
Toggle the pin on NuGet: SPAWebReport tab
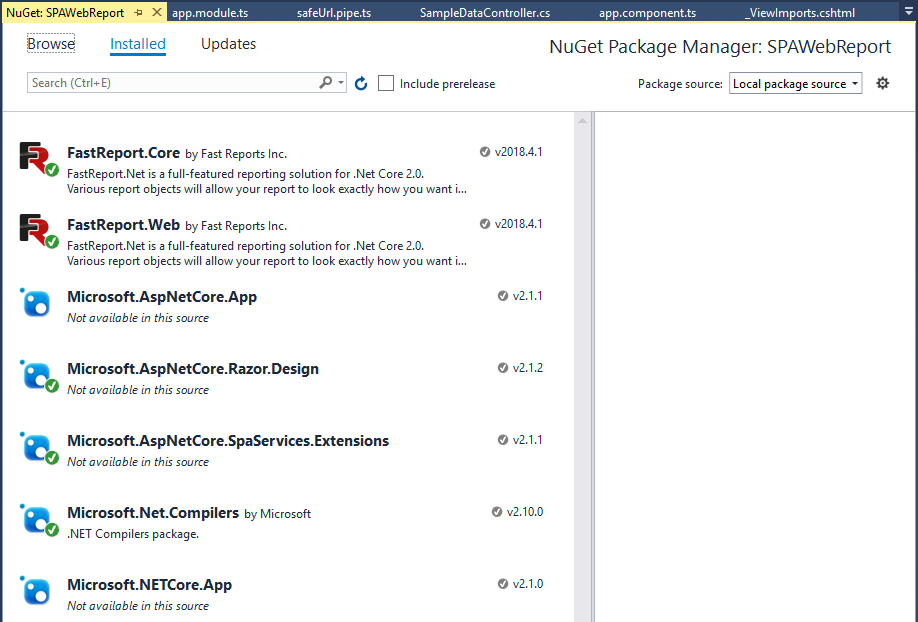[138, 11]
